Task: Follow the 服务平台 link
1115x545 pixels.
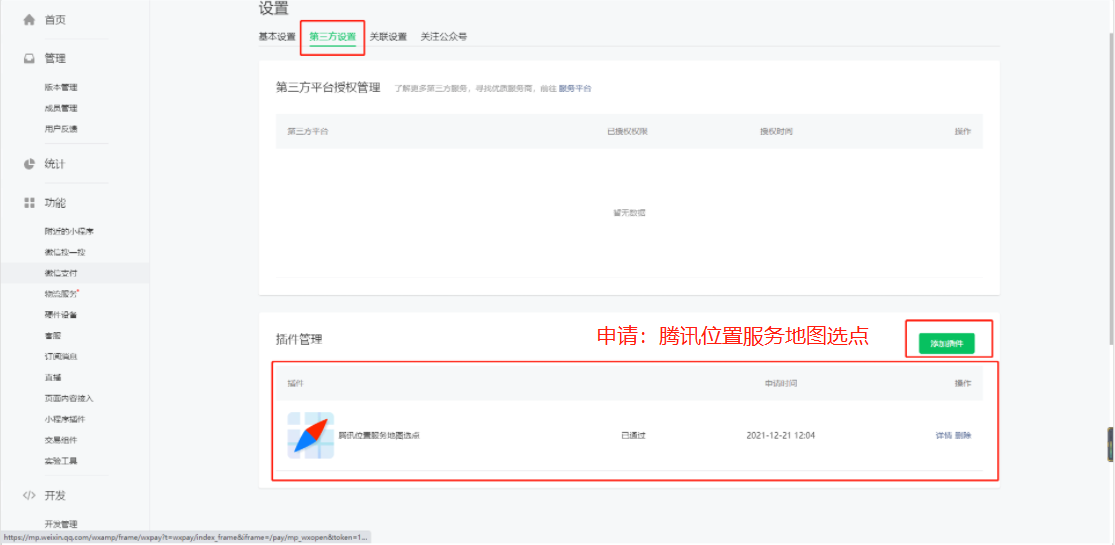Action: pos(575,88)
